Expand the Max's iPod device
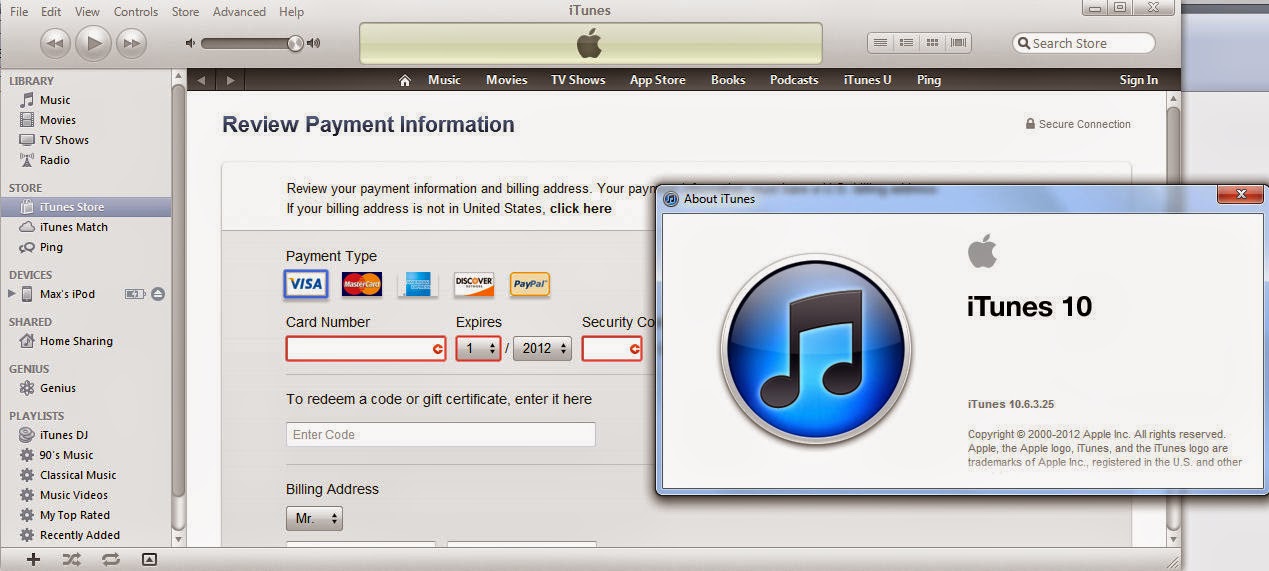Viewport: 1269px width, 571px height. (x=12, y=294)
